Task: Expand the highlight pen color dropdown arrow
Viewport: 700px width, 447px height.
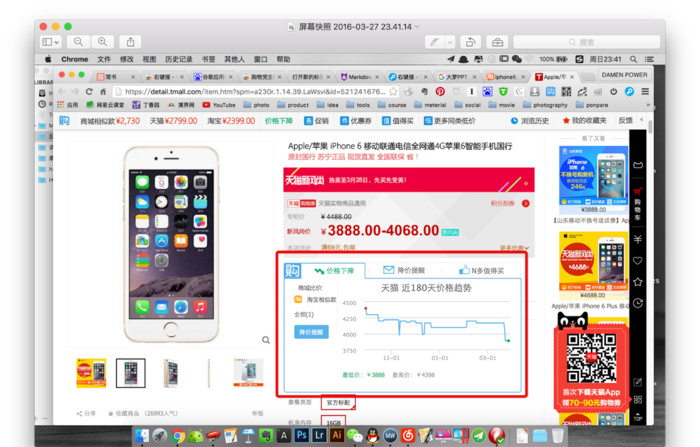Action: coord(450,42)
